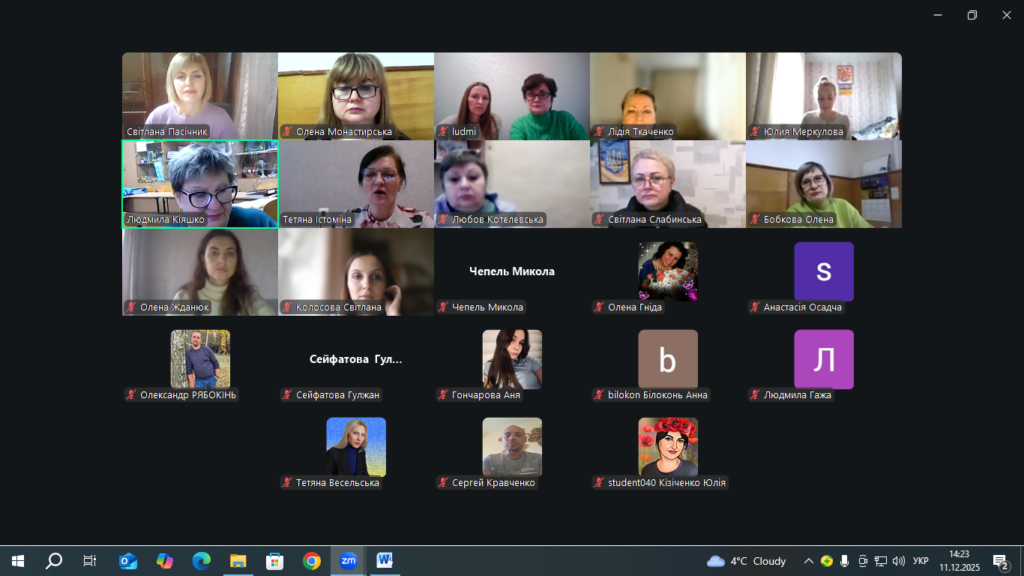Click the speaker volume icon in the tray

pos(899,561)
